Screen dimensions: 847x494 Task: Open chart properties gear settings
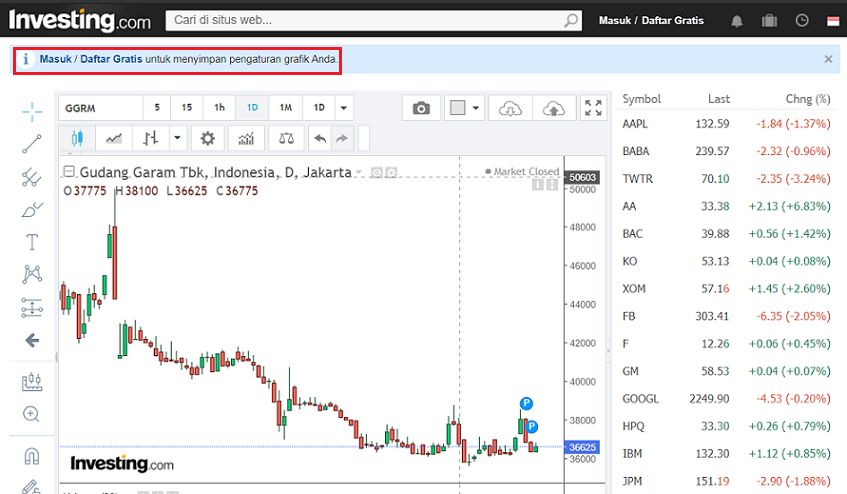click(207, 139)
